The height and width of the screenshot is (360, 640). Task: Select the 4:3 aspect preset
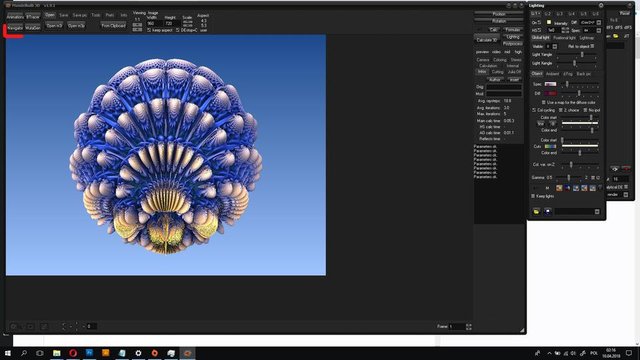pos(204,20)
